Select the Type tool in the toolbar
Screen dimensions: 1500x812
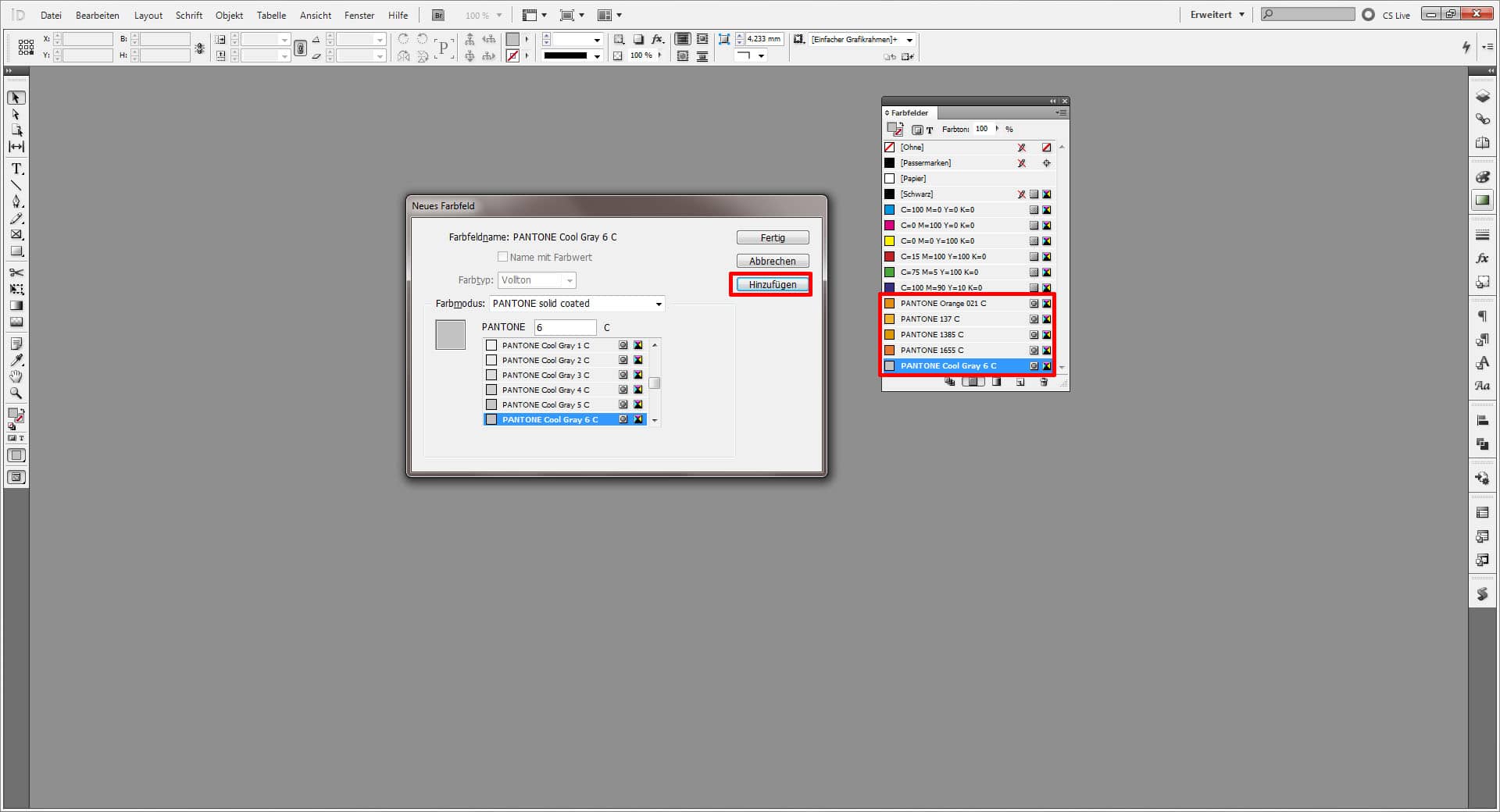pyautogui.click(x=16, y=168)
